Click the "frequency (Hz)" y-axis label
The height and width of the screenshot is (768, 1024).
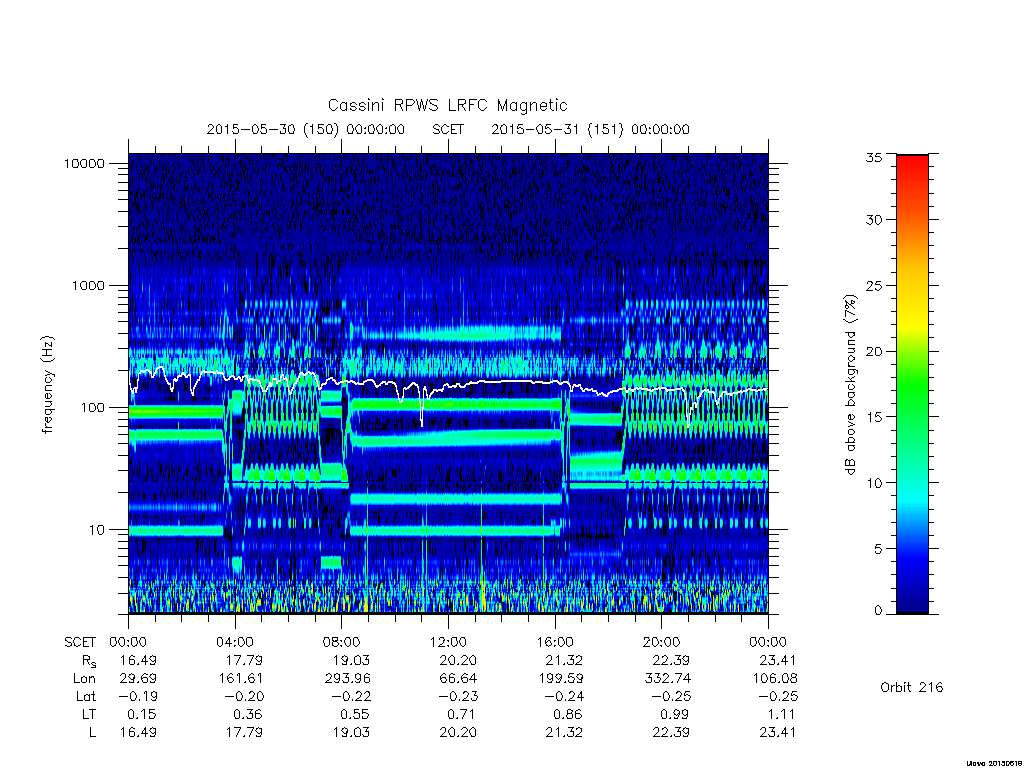[x=47, y=385]
